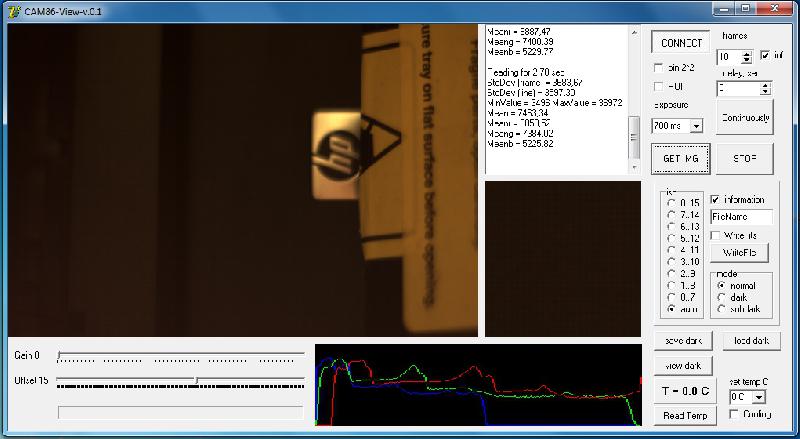Click the WriteFits button
This screenshot has height=439, width=800.
point(739,253)
